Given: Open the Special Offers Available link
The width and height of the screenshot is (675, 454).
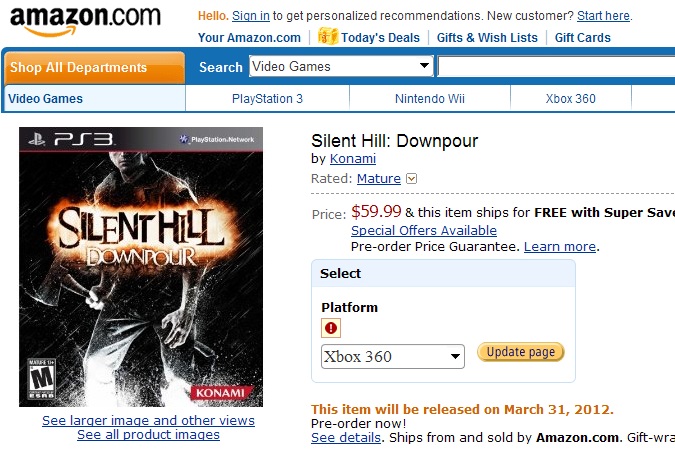Looking at the screenshot, I should 423,231.
